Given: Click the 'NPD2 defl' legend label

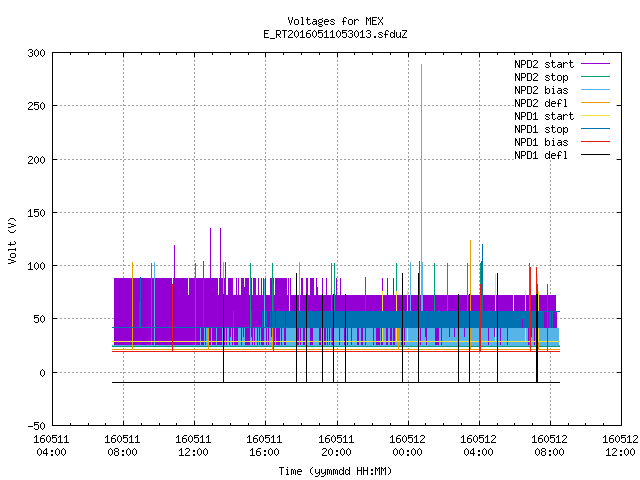Looking at the screenshot, I should click(x=541, y=103).
